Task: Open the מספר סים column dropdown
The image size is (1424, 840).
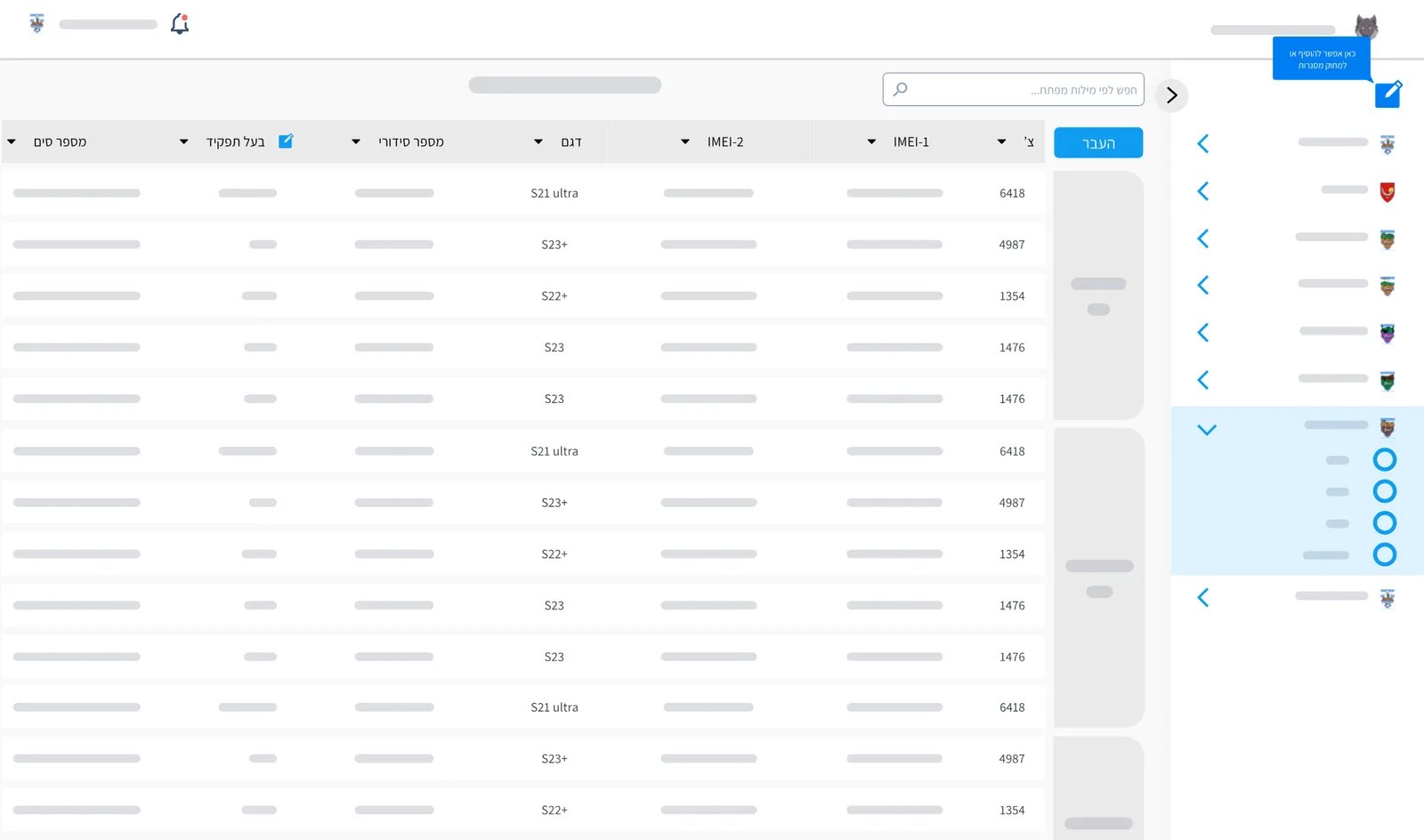Action: click(x=12, y=142)
